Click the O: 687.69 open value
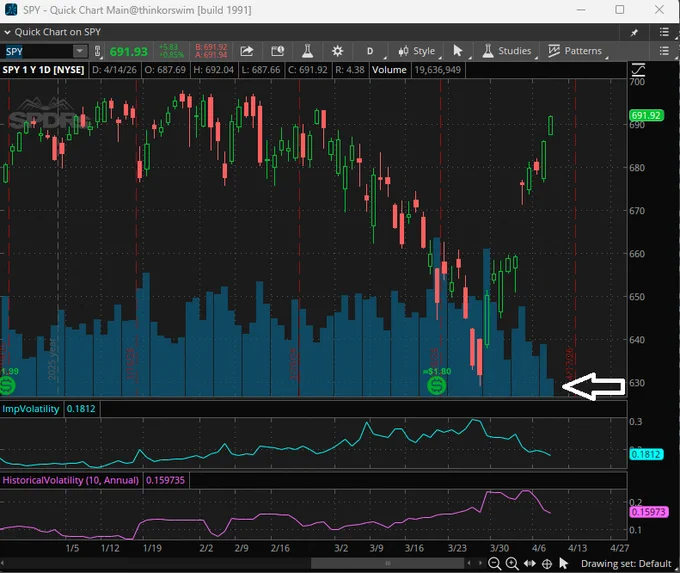 [165, 70]
